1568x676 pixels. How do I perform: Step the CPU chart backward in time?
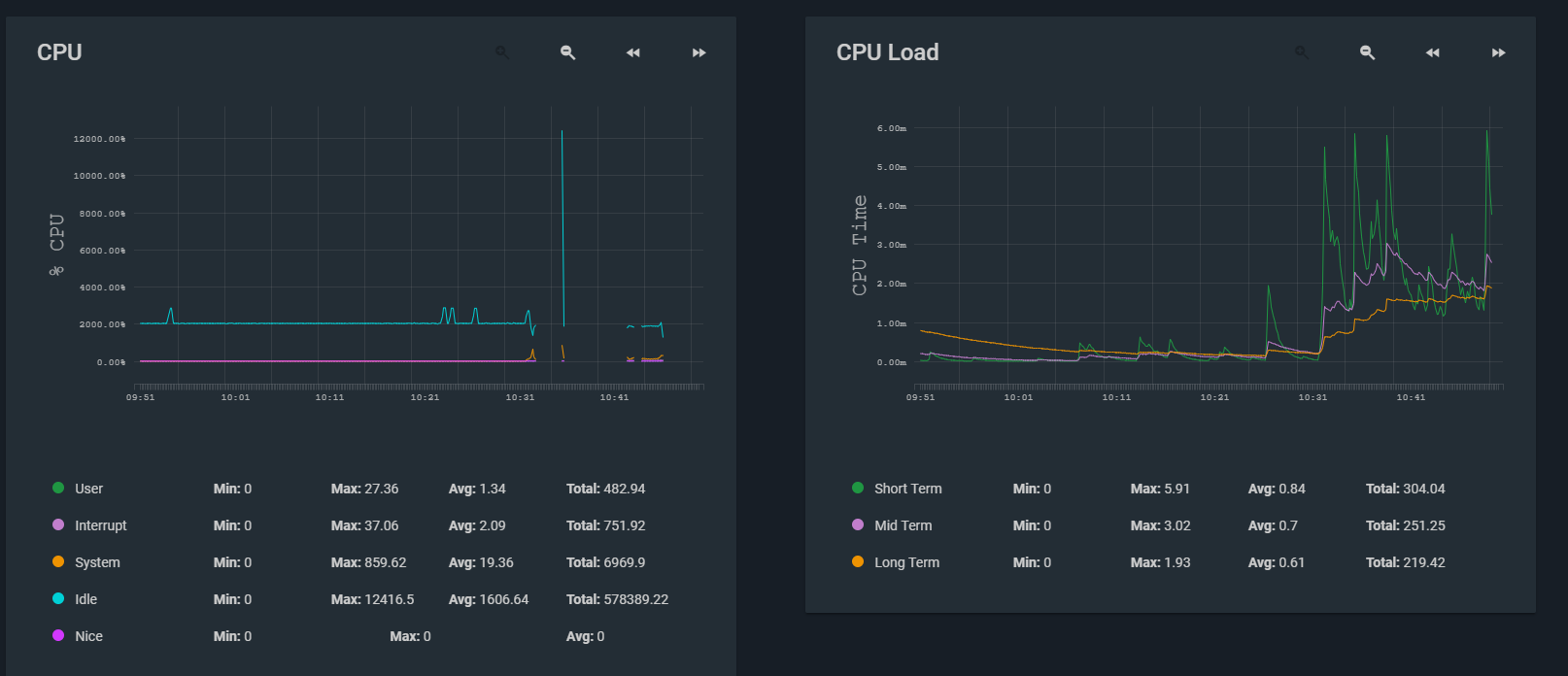point(633,52)
